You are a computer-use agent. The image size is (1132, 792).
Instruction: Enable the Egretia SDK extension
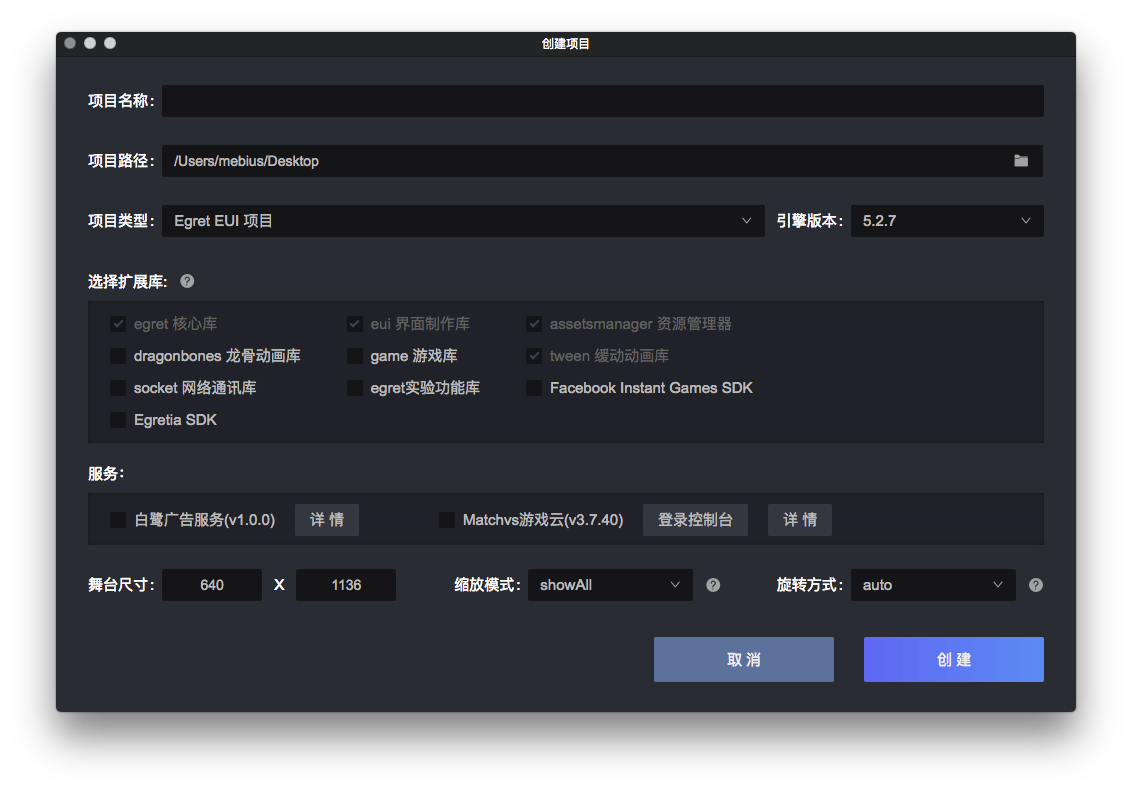click(x=118, y=419)
